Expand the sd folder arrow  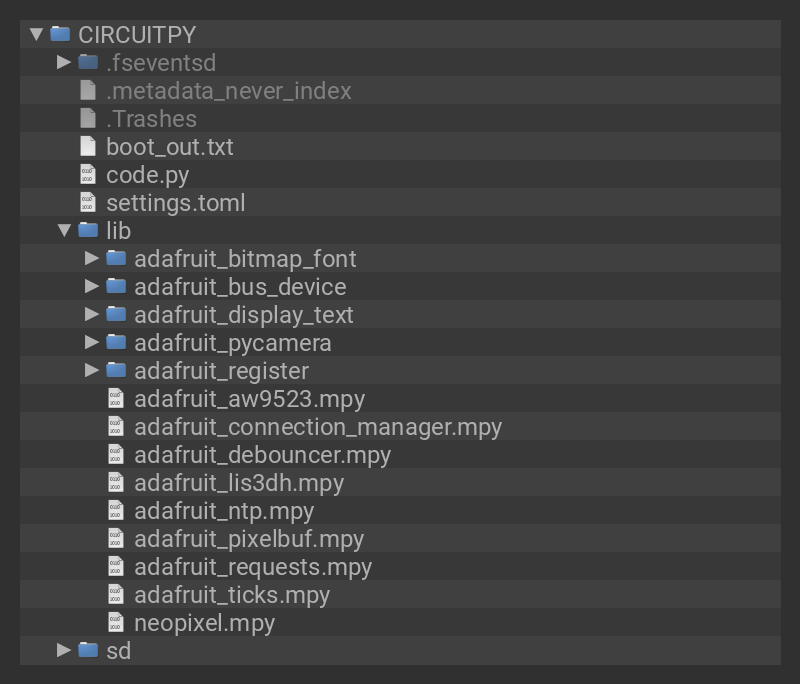coord(64,650)
